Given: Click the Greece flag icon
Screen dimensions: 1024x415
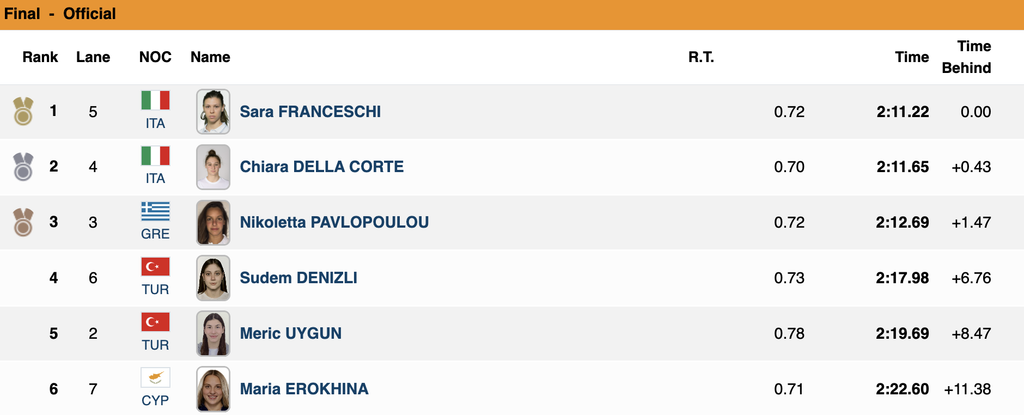Looking at the screenshot, I should pos(155,211).
